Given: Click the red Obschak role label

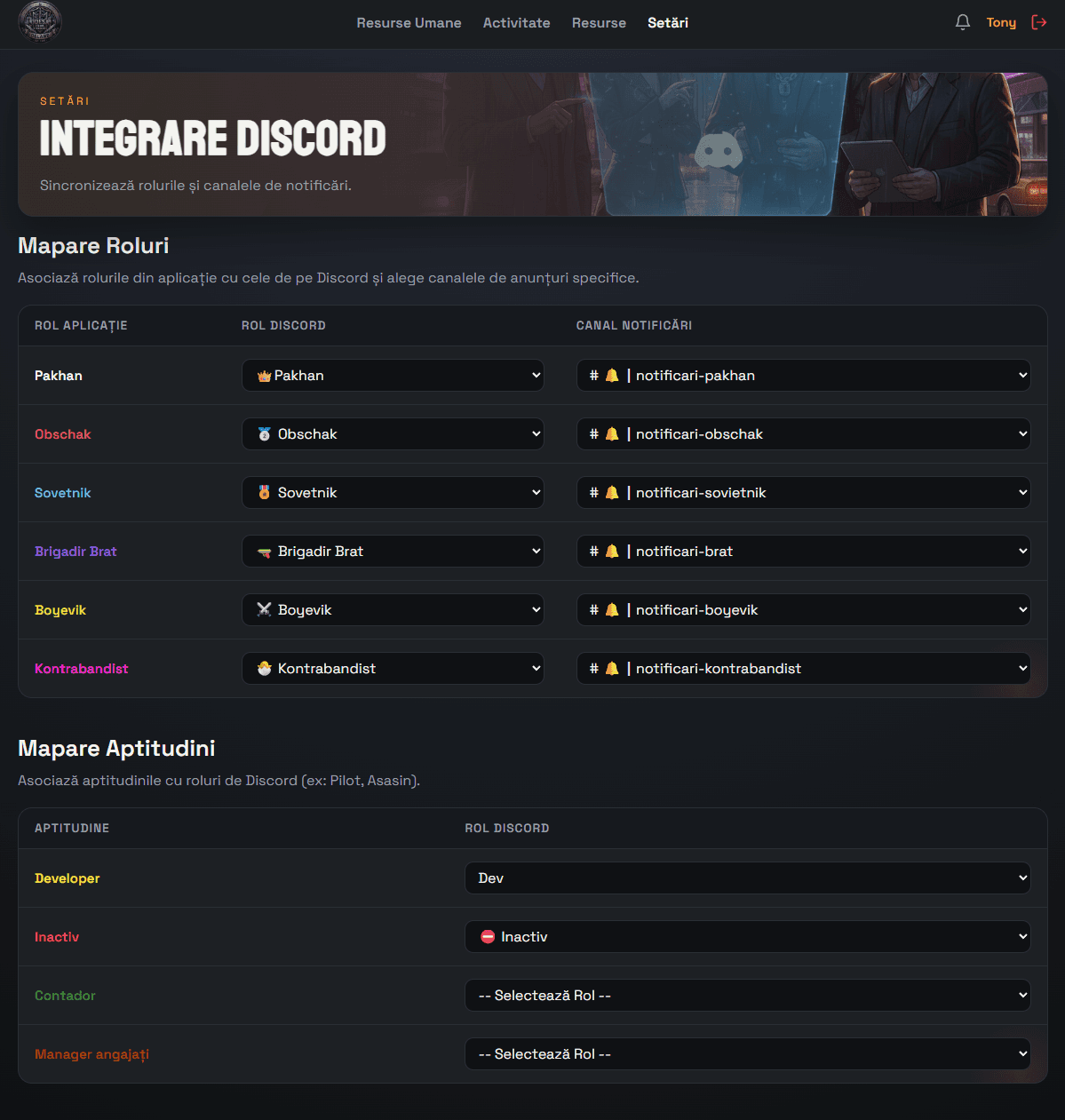Looking at the screenshot, I should pos(63,434).
